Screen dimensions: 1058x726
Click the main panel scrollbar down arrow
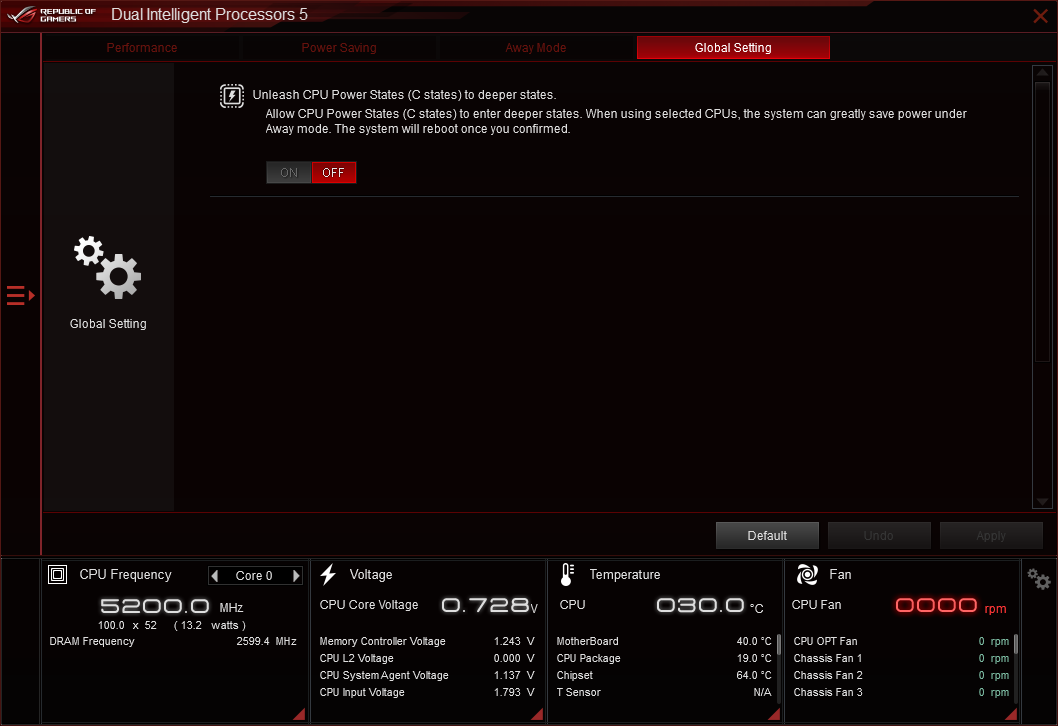click(x=1042, y=501)
